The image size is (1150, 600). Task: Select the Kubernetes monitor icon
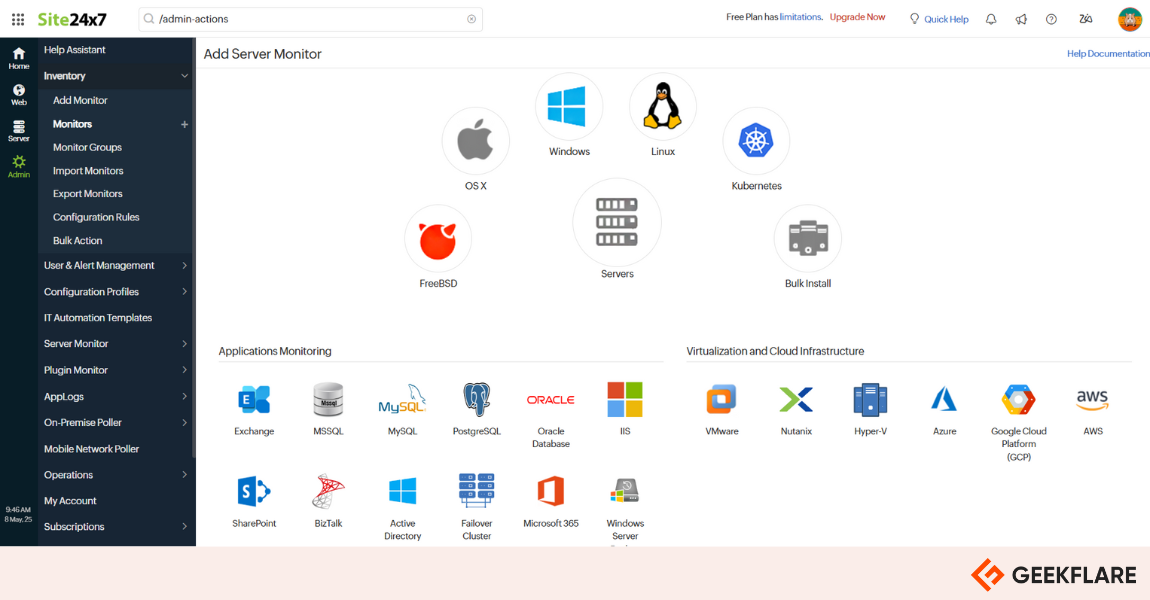[x=756, y=141]
